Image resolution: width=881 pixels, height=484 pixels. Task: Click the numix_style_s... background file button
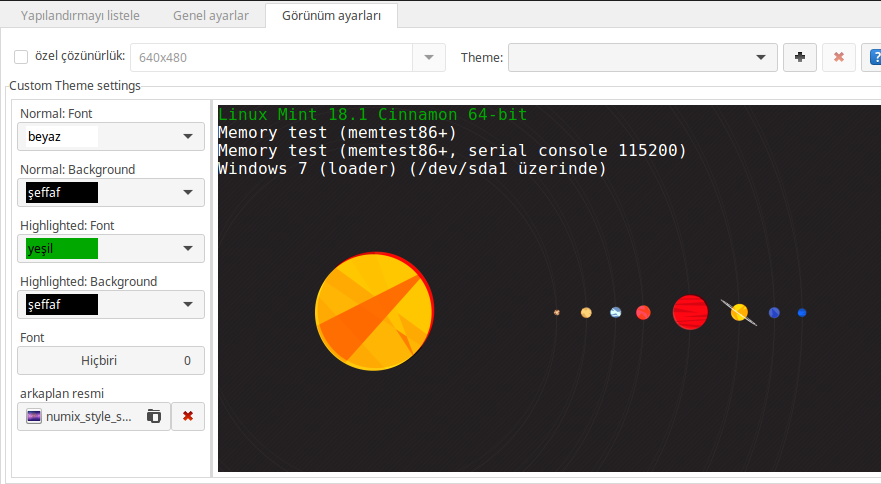tap(94, 417)
